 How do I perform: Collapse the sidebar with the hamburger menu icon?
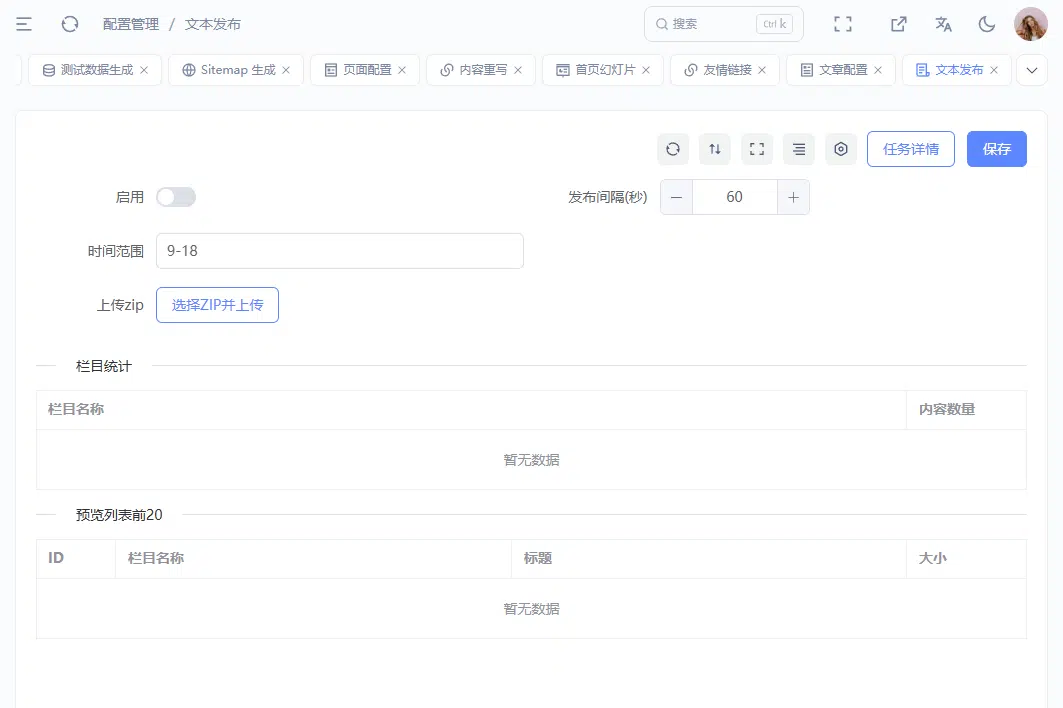[x=24, y=24]
